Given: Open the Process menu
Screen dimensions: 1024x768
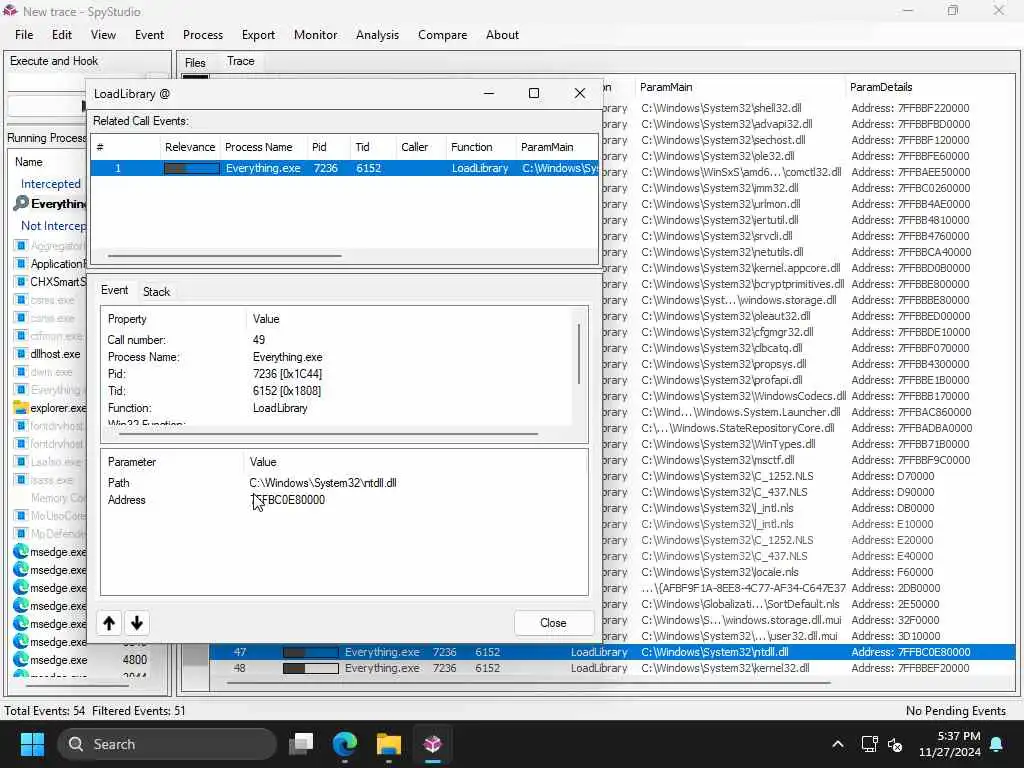Looking at the screenshot, I should 202,35.
